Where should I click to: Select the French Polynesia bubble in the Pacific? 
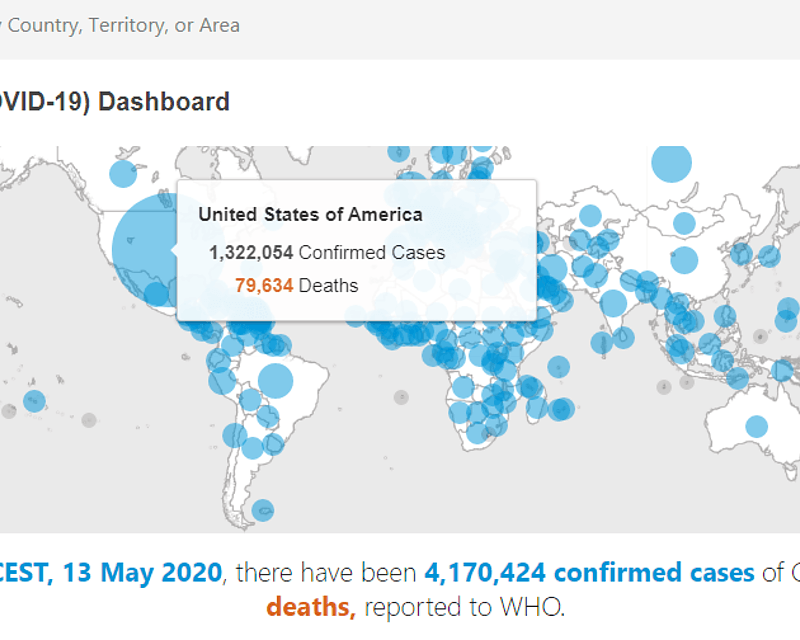pos(34,401)
